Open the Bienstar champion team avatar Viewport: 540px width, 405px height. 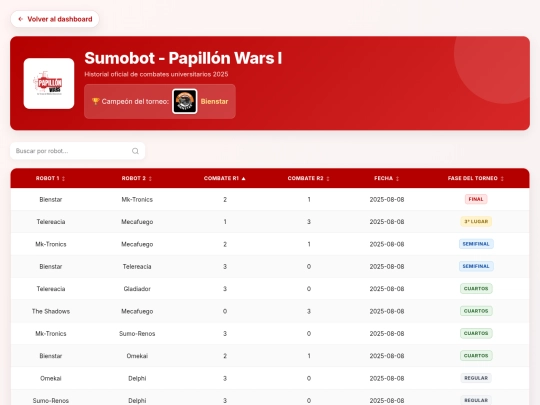(x=185, y=101)
